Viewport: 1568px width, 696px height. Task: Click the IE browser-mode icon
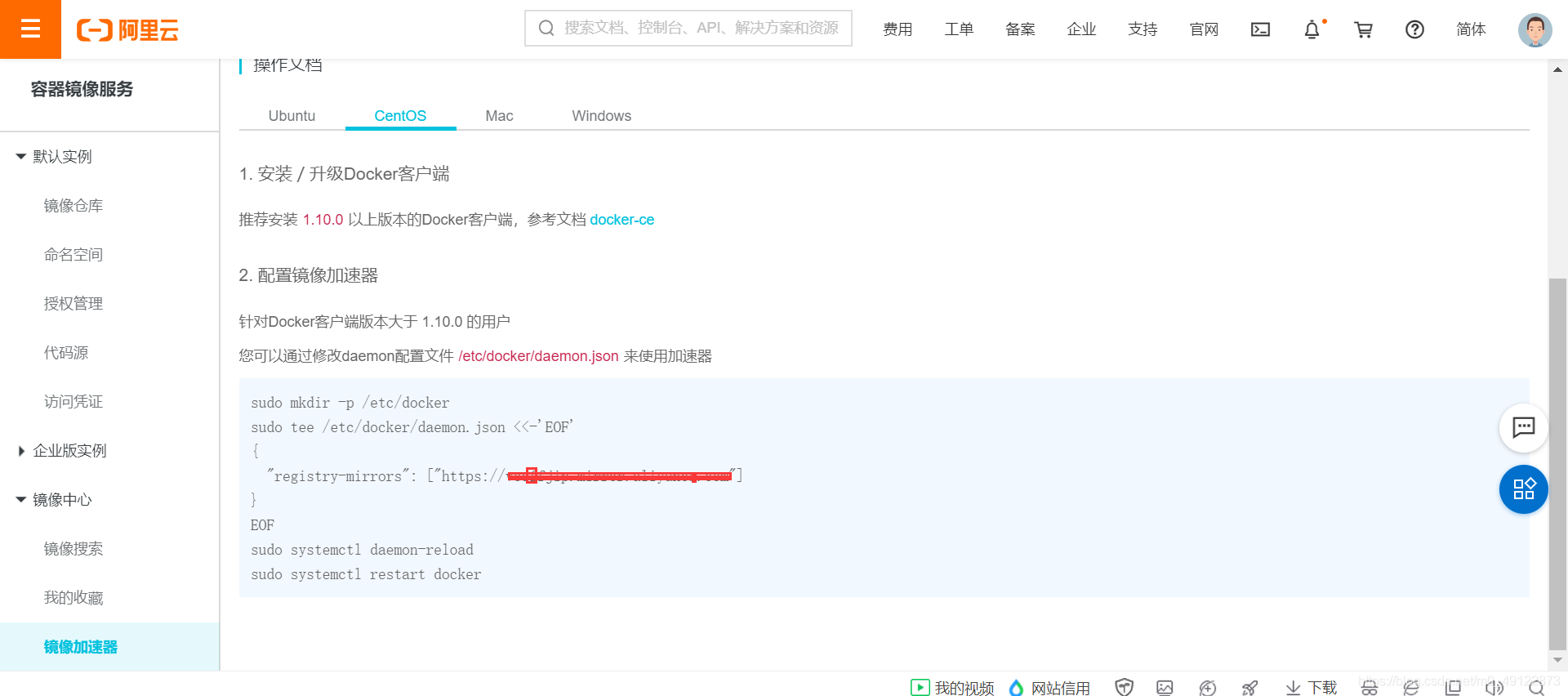click(x=1411, y=688)
